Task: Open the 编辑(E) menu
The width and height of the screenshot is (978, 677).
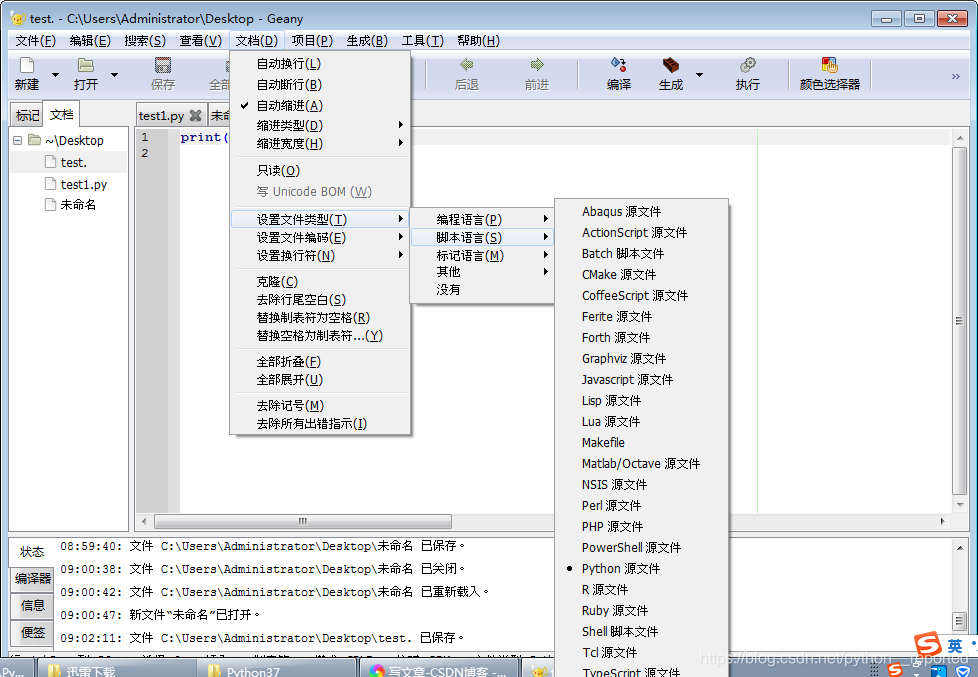Action: 90,41
